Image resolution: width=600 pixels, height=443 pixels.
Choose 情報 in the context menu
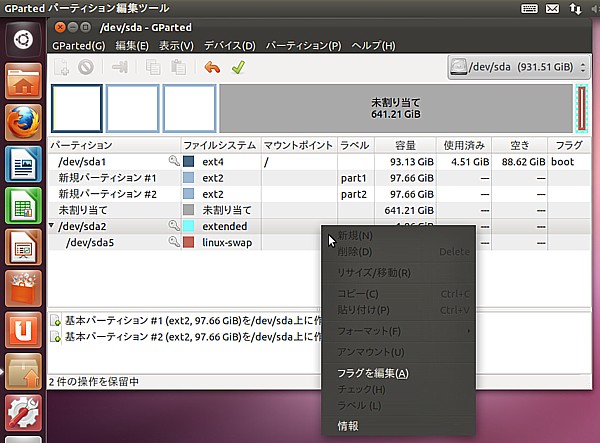pyautogui.click(x=398, y=425)
